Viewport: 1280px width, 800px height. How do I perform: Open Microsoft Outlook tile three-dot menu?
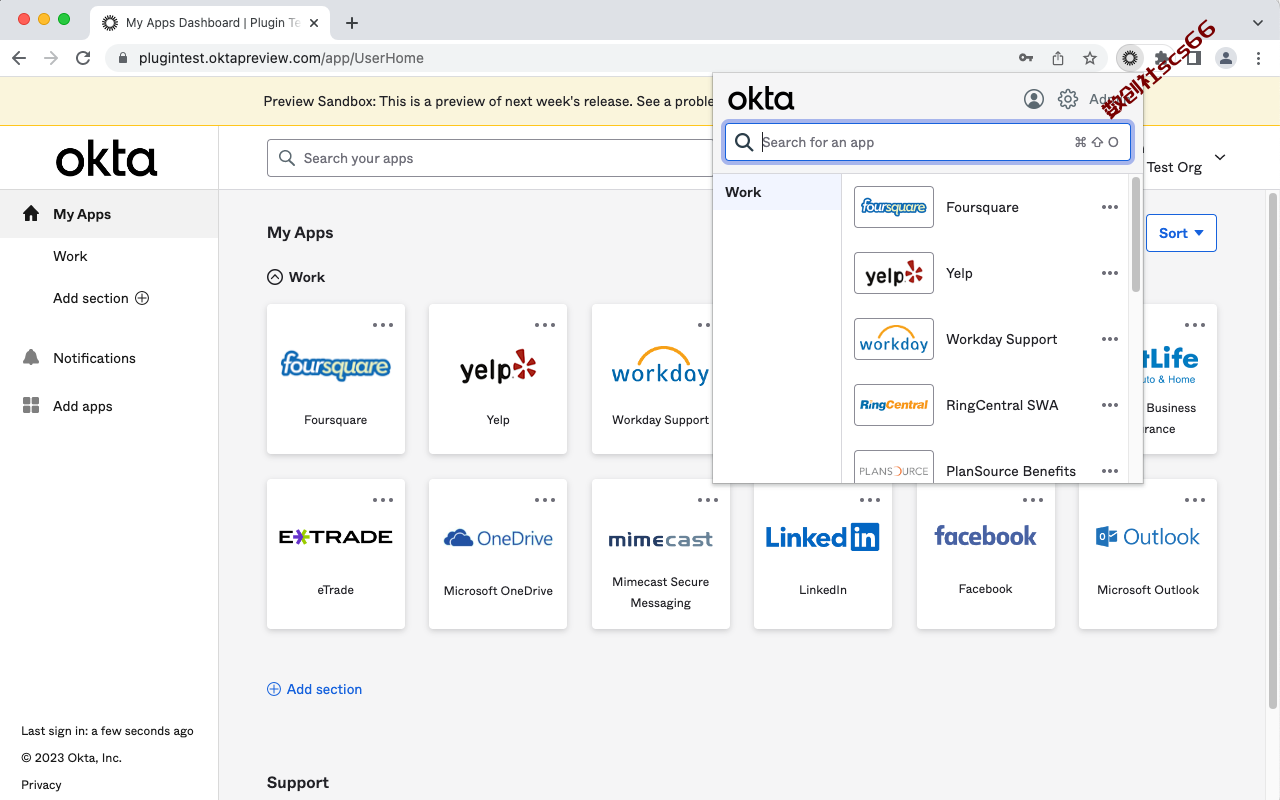pyautogui.click(x=1195, y=500)
